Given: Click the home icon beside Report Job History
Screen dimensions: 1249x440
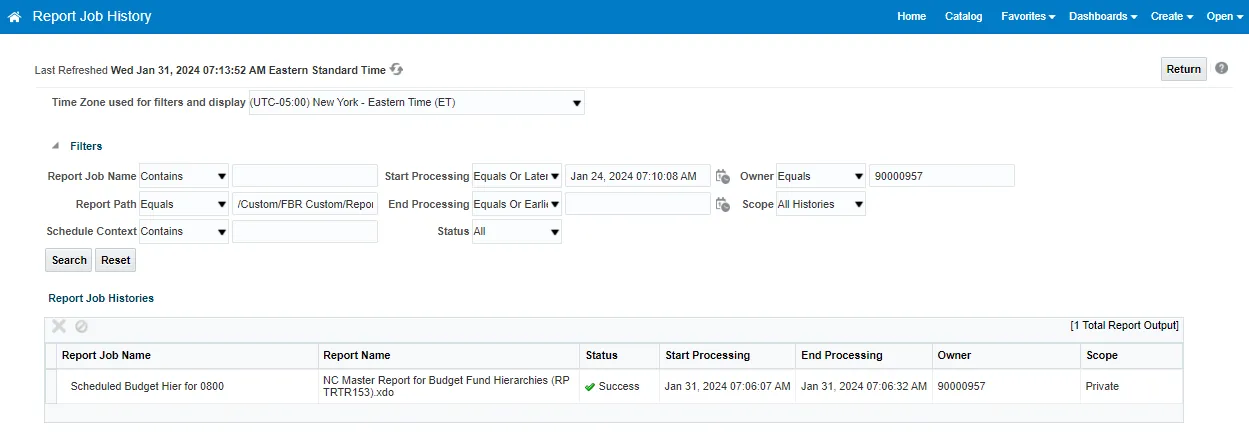Looking at the screenshot, I should click(x=15, y=17).
